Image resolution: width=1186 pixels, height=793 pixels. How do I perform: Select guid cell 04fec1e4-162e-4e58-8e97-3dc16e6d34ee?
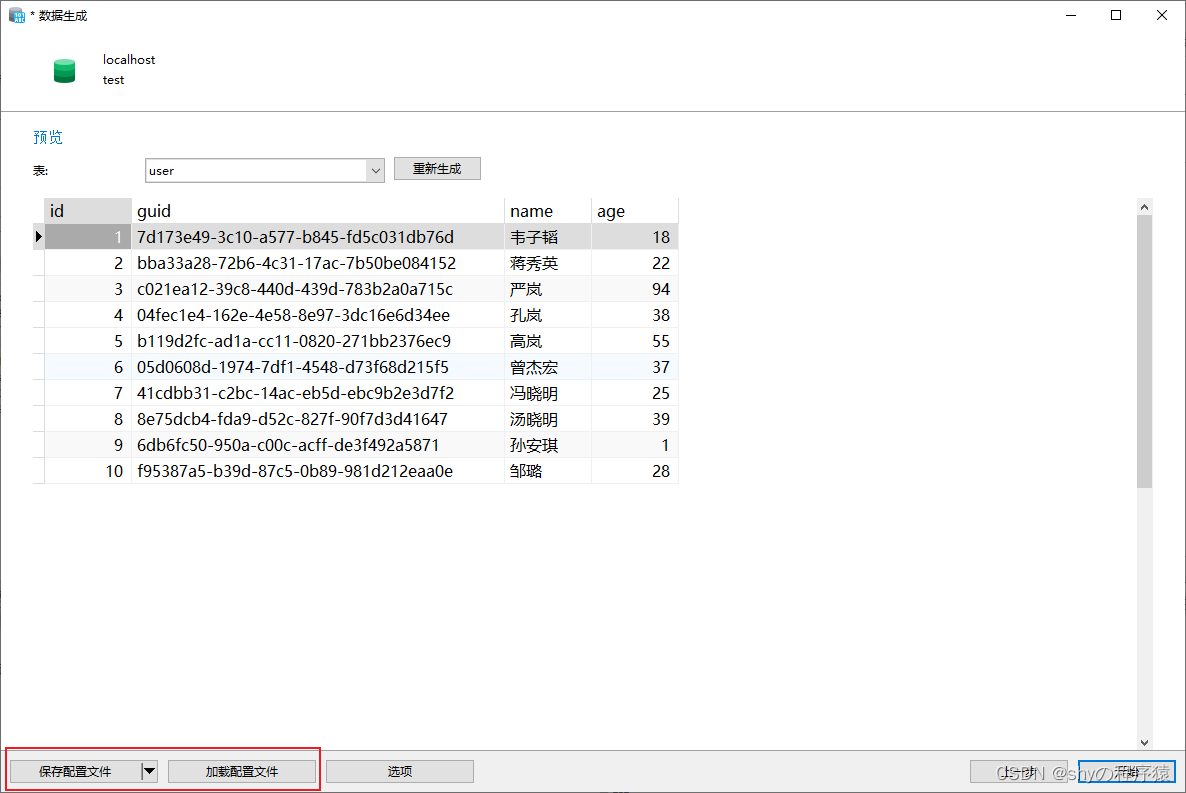coord(318,315)
